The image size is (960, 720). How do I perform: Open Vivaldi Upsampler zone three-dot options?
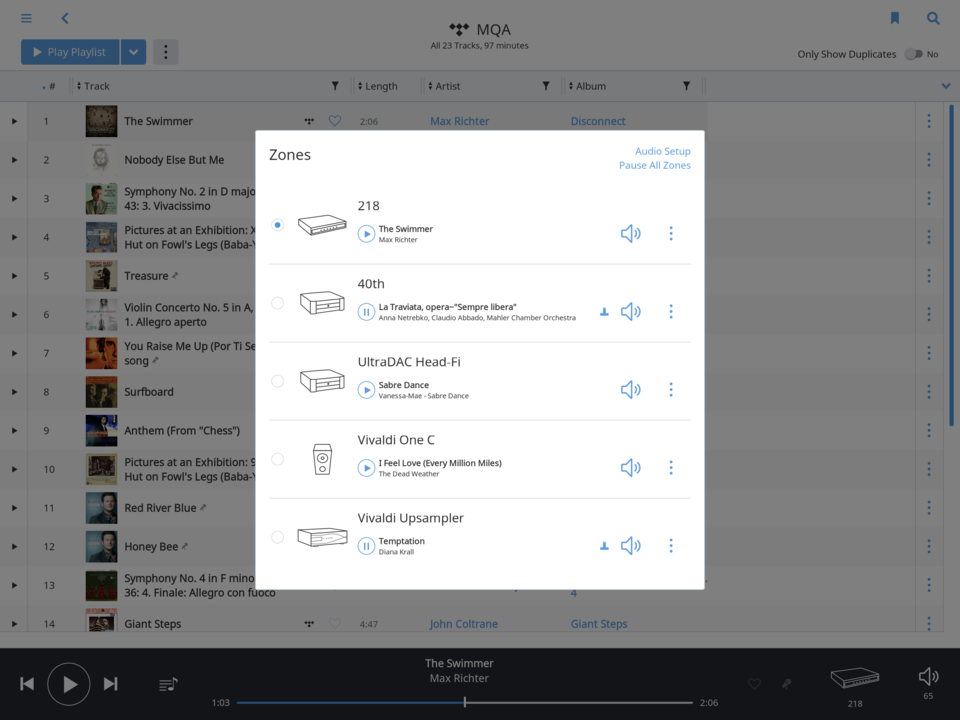click(671, 546)
